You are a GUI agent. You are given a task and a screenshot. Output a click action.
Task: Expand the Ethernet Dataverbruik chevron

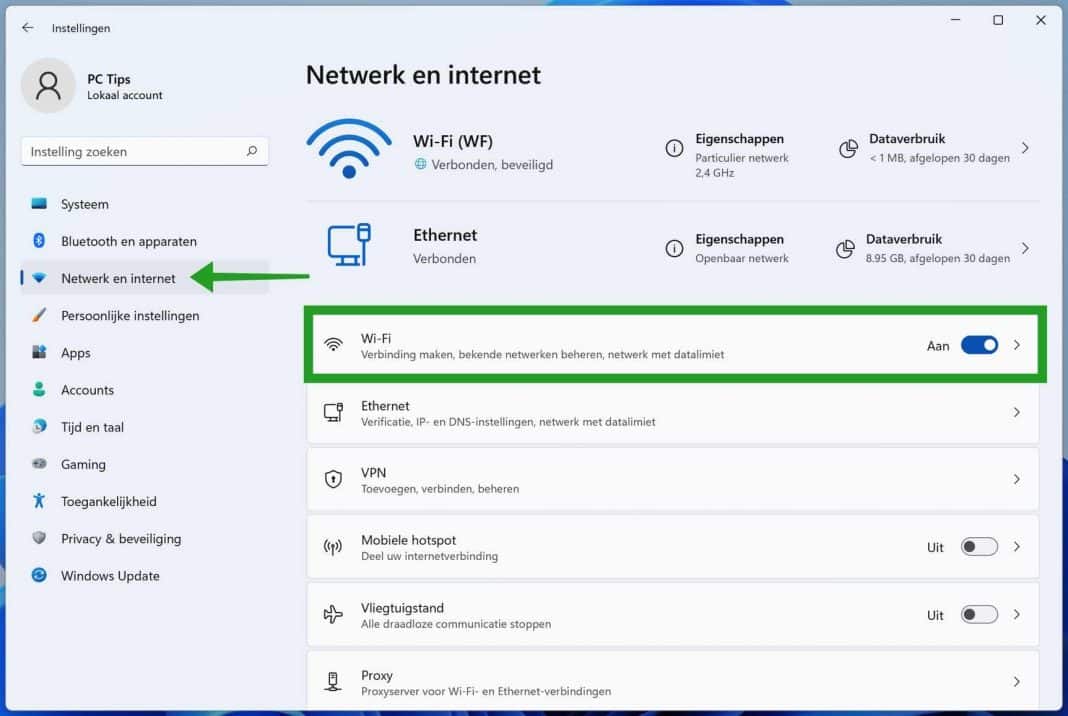1026,247
